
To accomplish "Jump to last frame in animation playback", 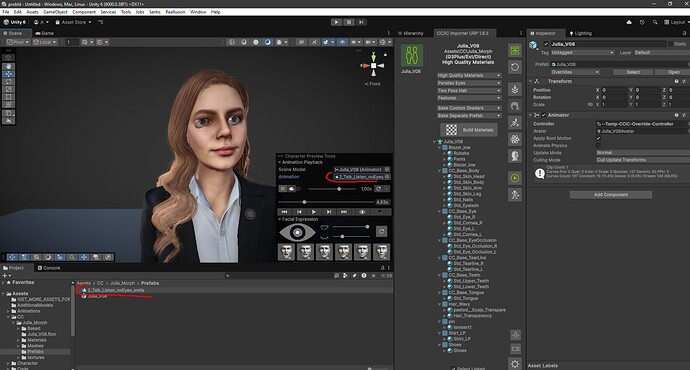I will tap(344, 212).
